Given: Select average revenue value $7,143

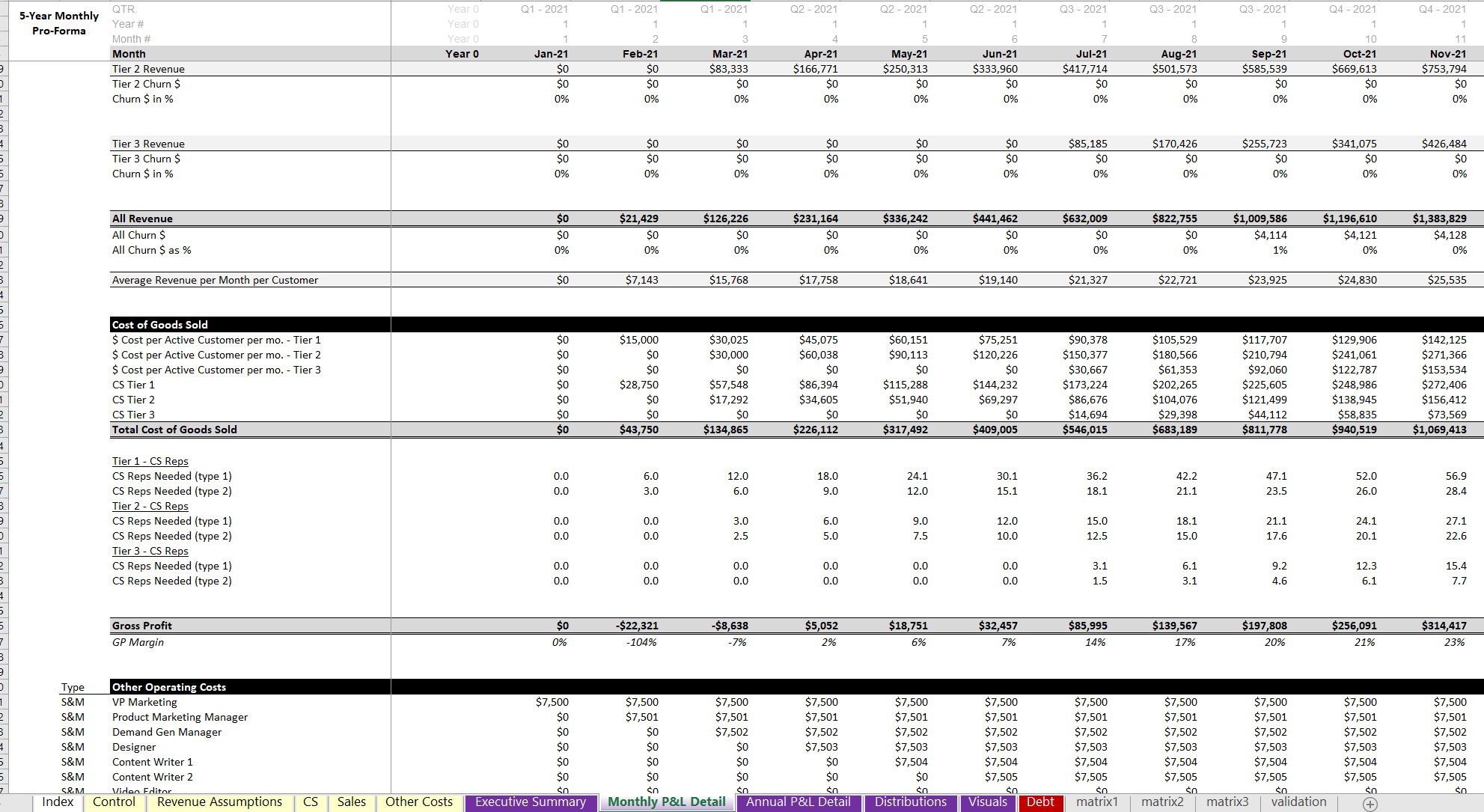Looking at the screenshot, I should point(642,280).
